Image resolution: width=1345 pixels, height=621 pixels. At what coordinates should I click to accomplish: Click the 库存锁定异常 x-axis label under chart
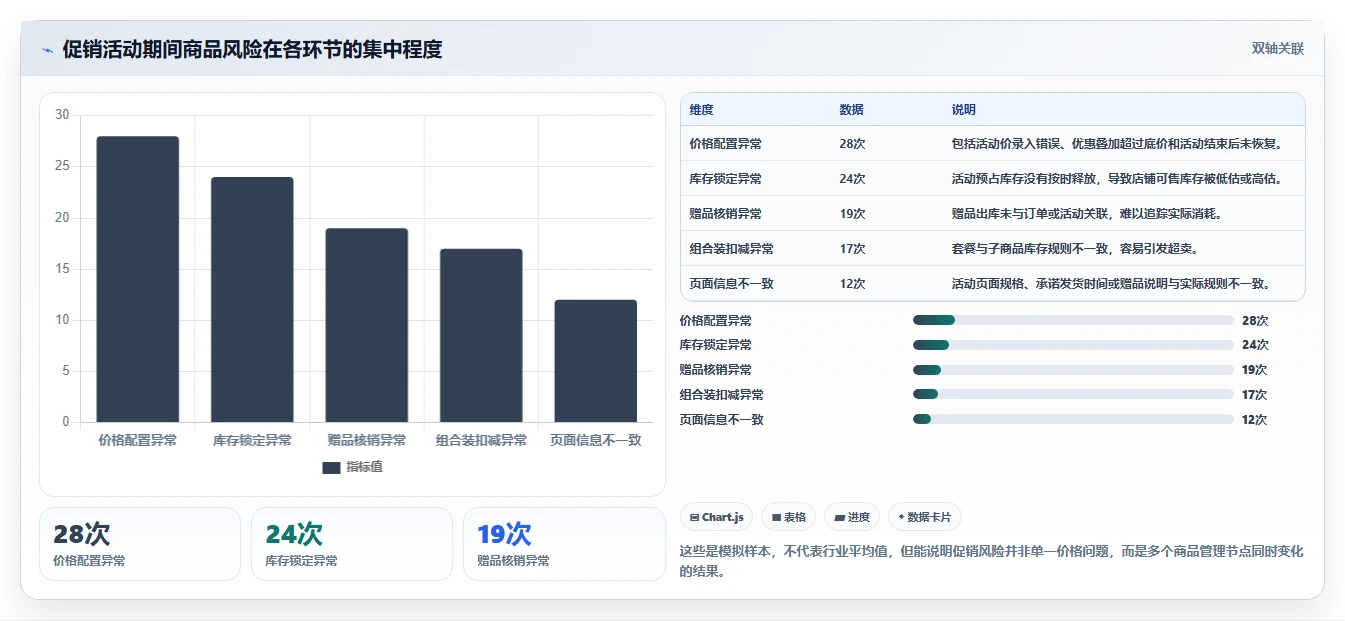click(x=252, y=440)
